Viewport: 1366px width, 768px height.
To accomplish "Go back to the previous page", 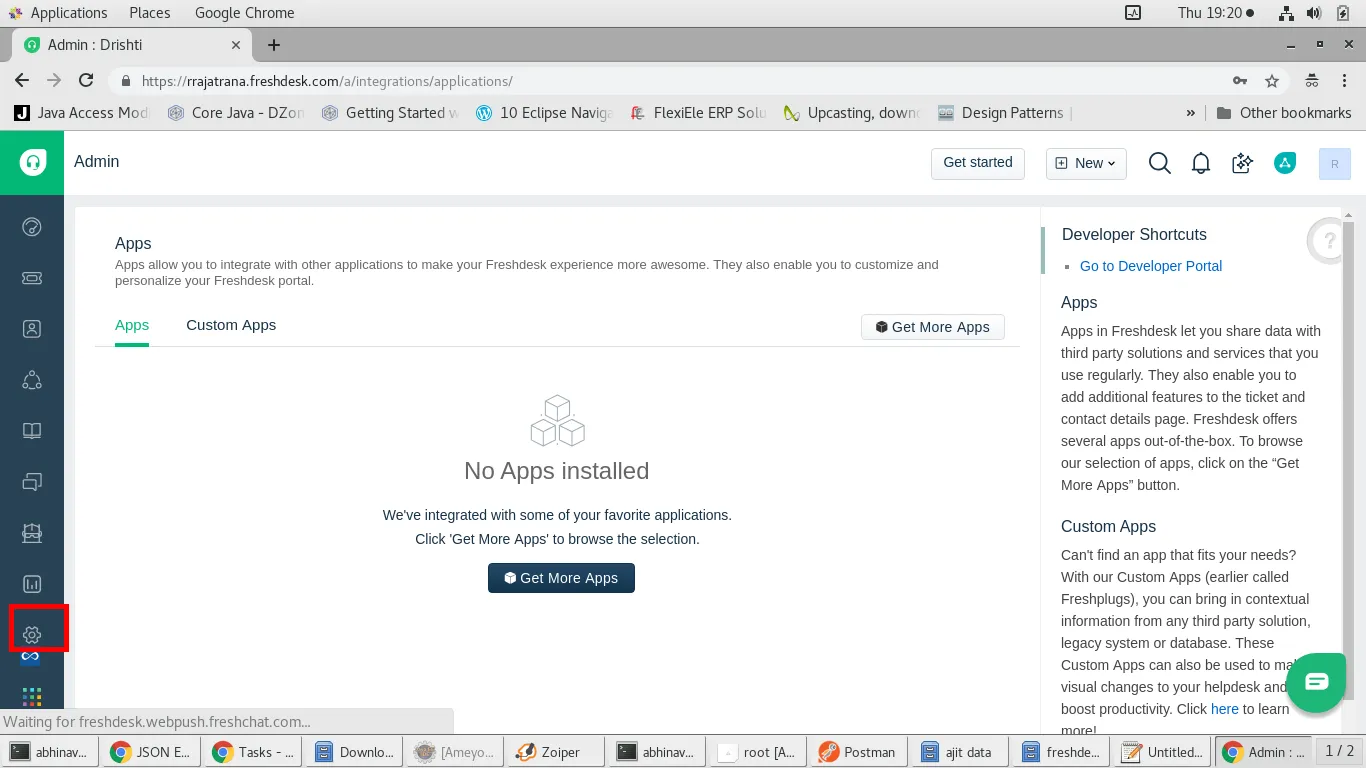I will 22,81.
